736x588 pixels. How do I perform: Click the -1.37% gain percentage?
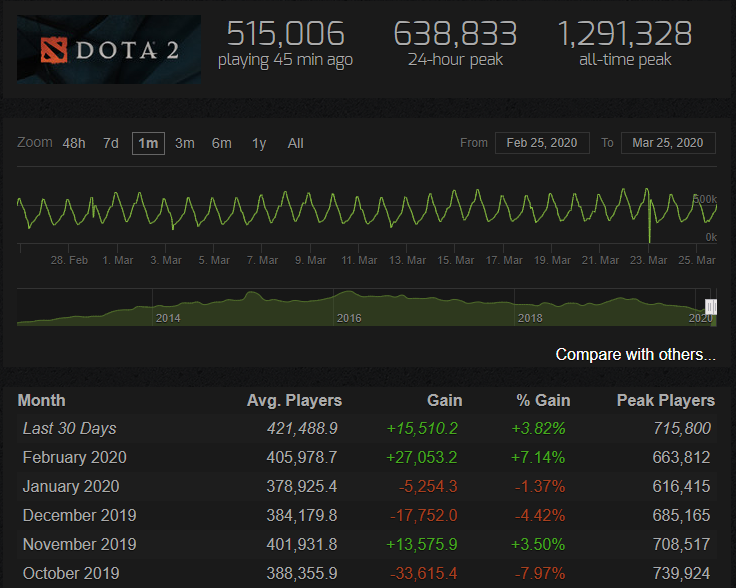[x=540, y=487]
